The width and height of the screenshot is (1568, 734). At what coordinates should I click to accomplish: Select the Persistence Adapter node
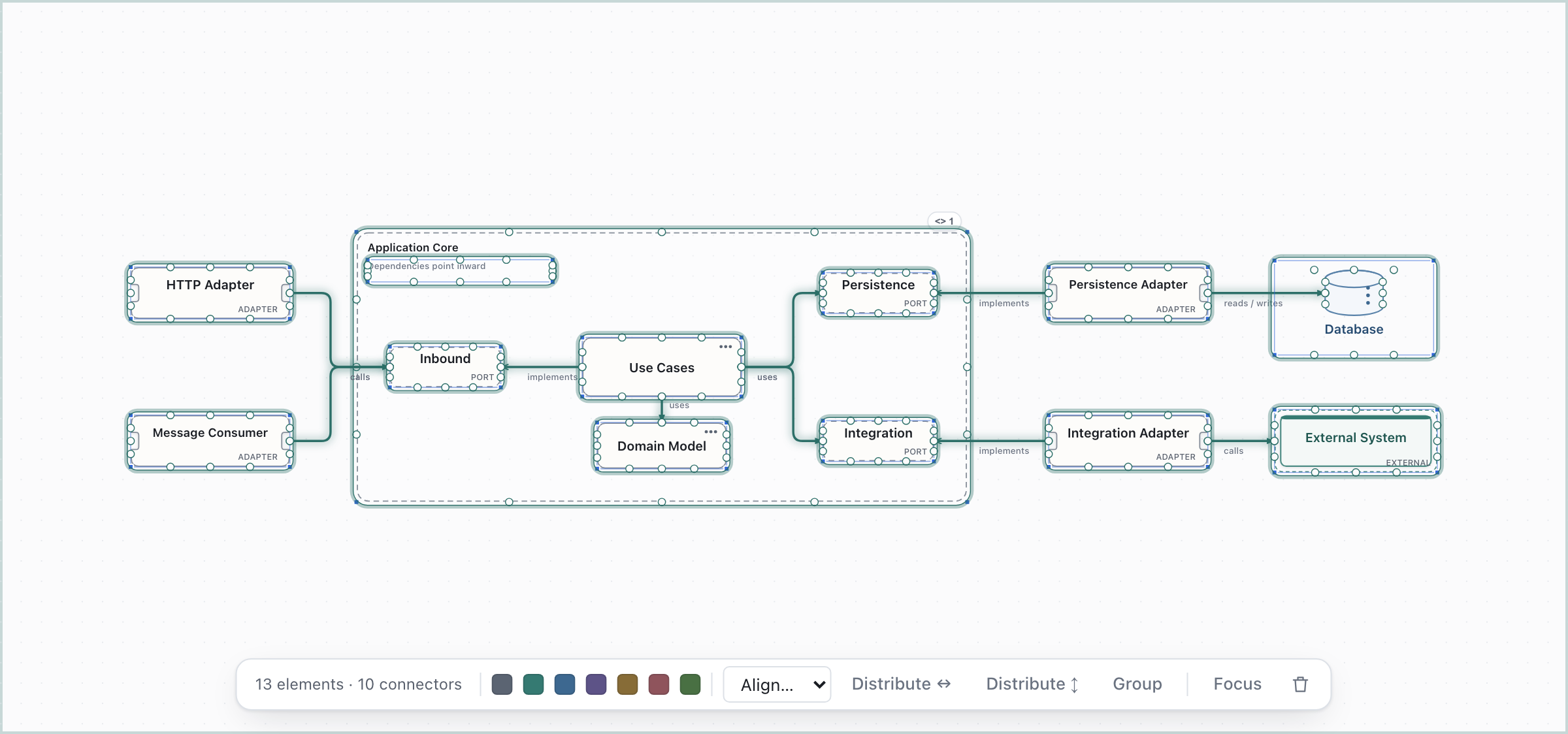point(1128,293)
